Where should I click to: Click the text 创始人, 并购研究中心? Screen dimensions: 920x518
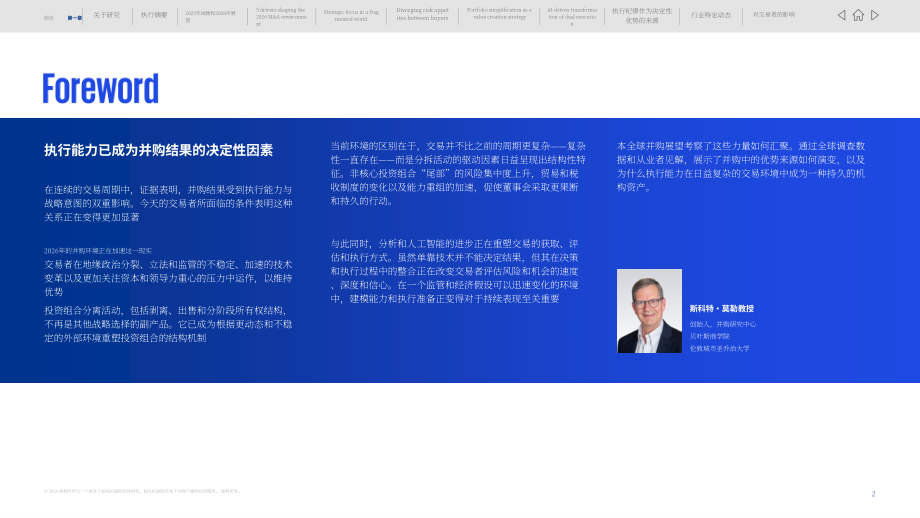723,324
